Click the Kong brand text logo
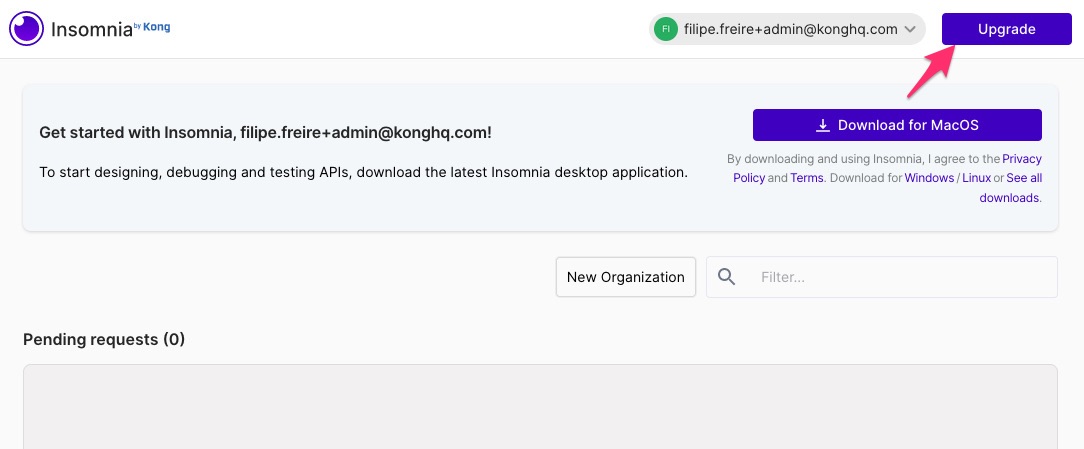This screenshot has height=449, width=1084. (156, 27)
